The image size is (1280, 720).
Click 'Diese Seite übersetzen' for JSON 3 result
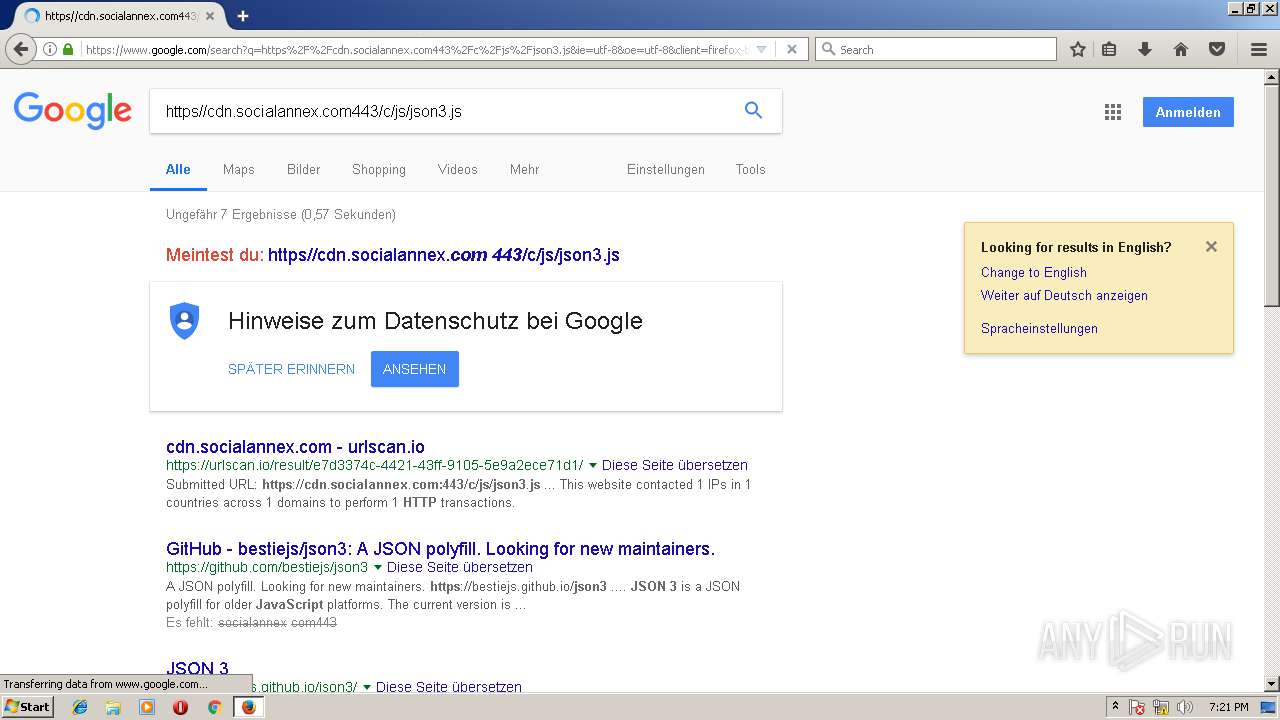pyautogui.click(x=449, y=687)
